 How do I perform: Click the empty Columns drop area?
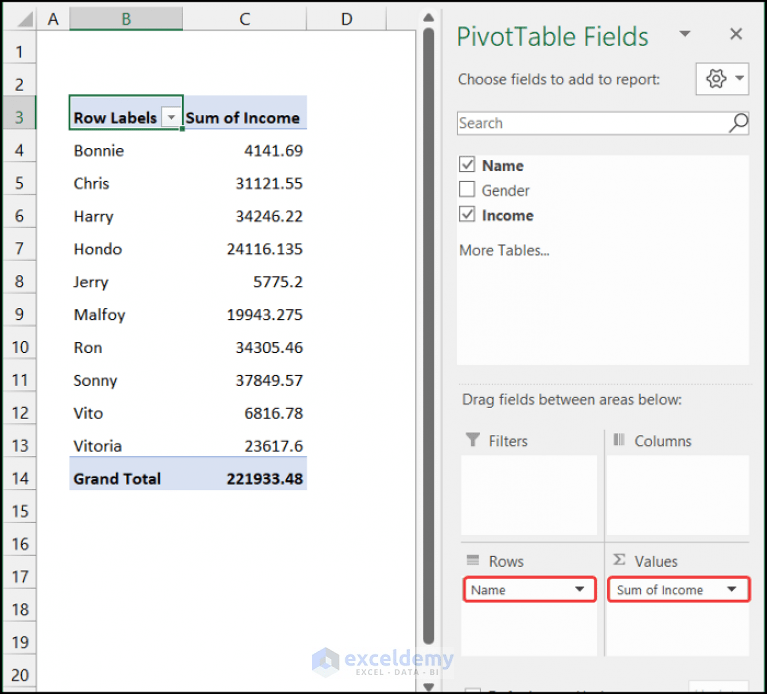[677, 495]
